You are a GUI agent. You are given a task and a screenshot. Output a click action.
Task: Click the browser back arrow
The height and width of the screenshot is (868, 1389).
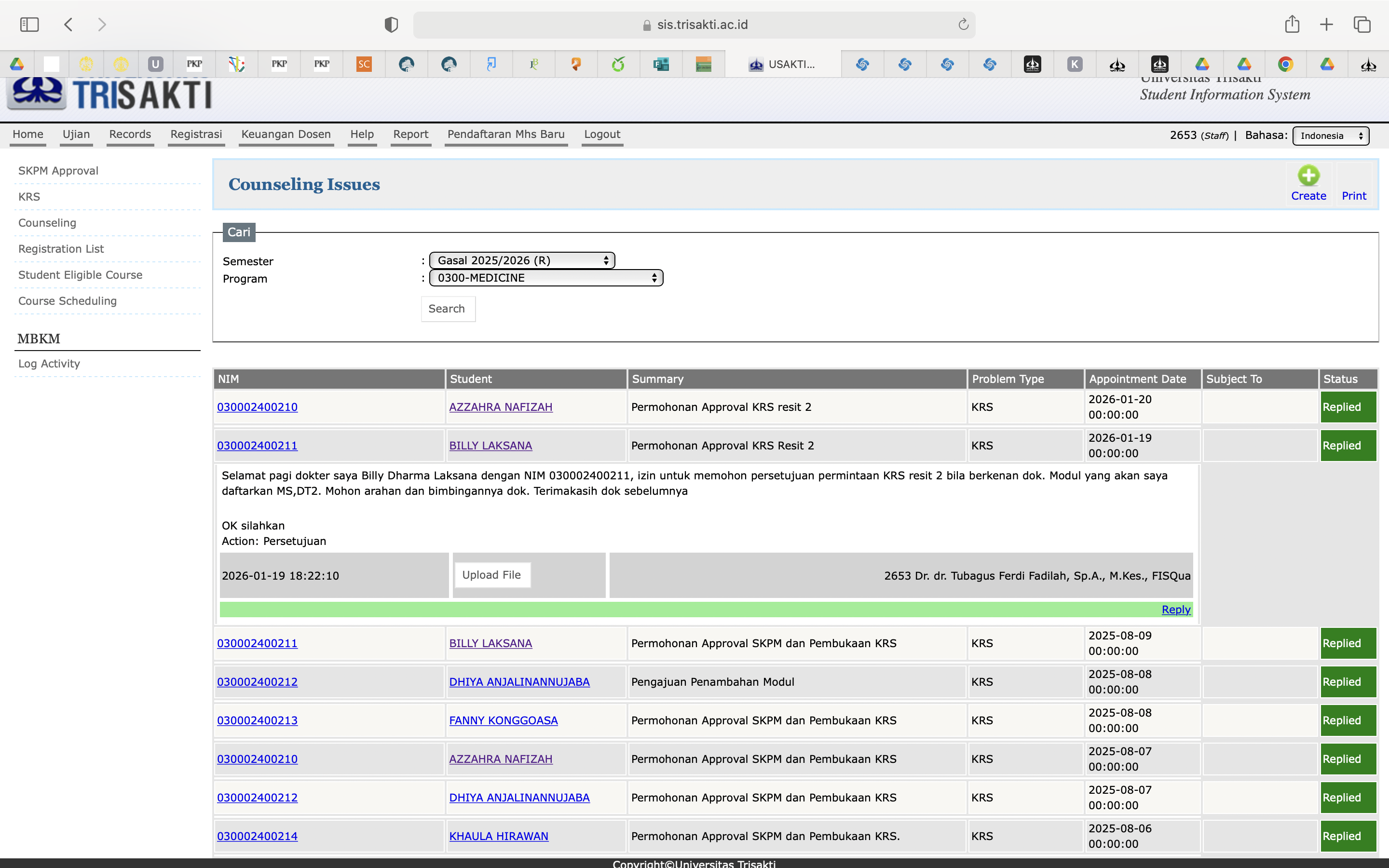point(68,25)
